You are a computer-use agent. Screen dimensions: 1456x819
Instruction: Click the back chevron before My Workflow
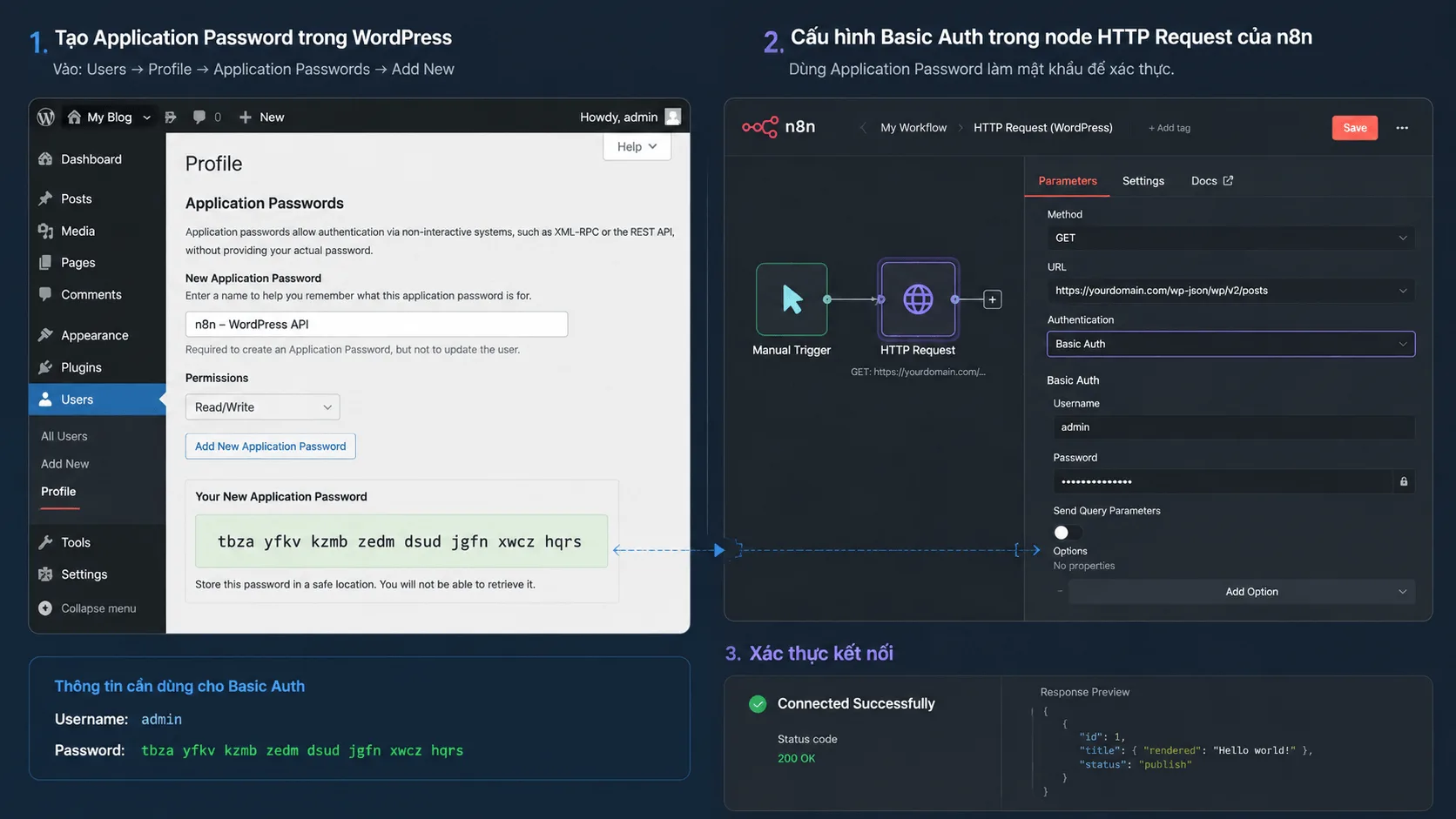(863, 128)
